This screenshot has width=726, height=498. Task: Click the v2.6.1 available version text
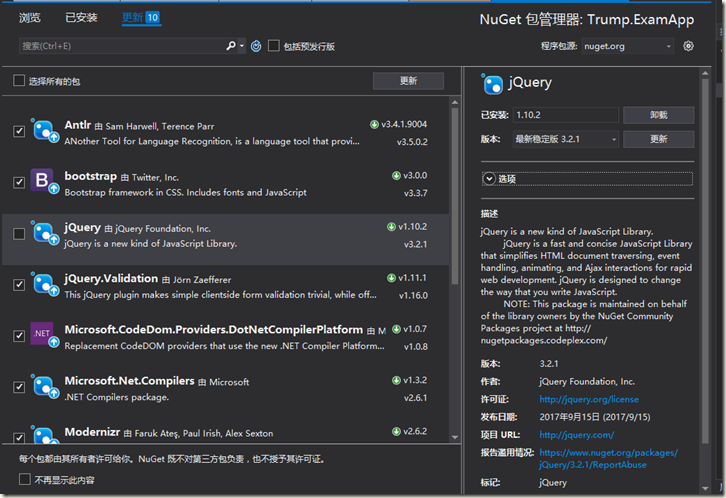tap(415, 398)
